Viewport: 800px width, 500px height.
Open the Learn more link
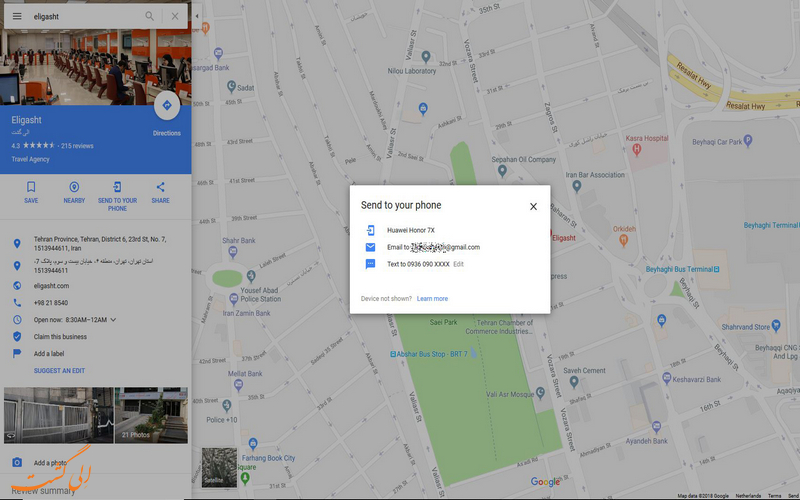point(432,298)
